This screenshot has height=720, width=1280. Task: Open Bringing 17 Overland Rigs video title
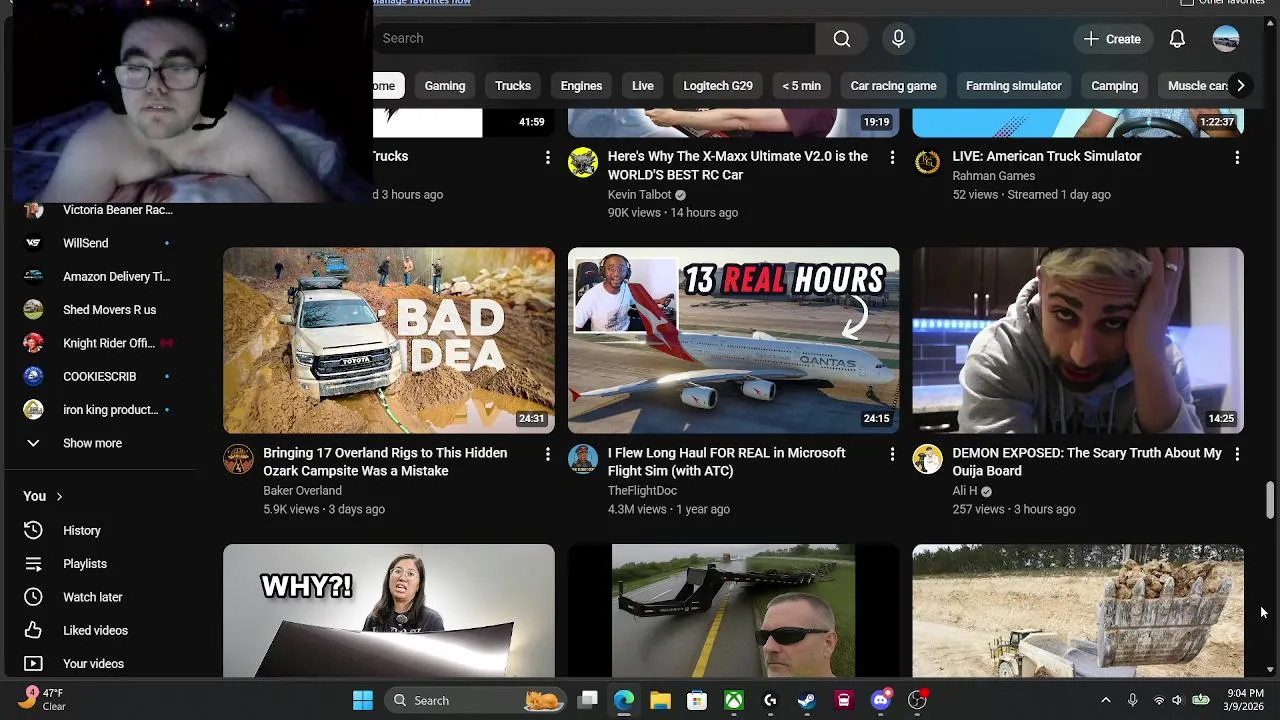pos(385,462)
